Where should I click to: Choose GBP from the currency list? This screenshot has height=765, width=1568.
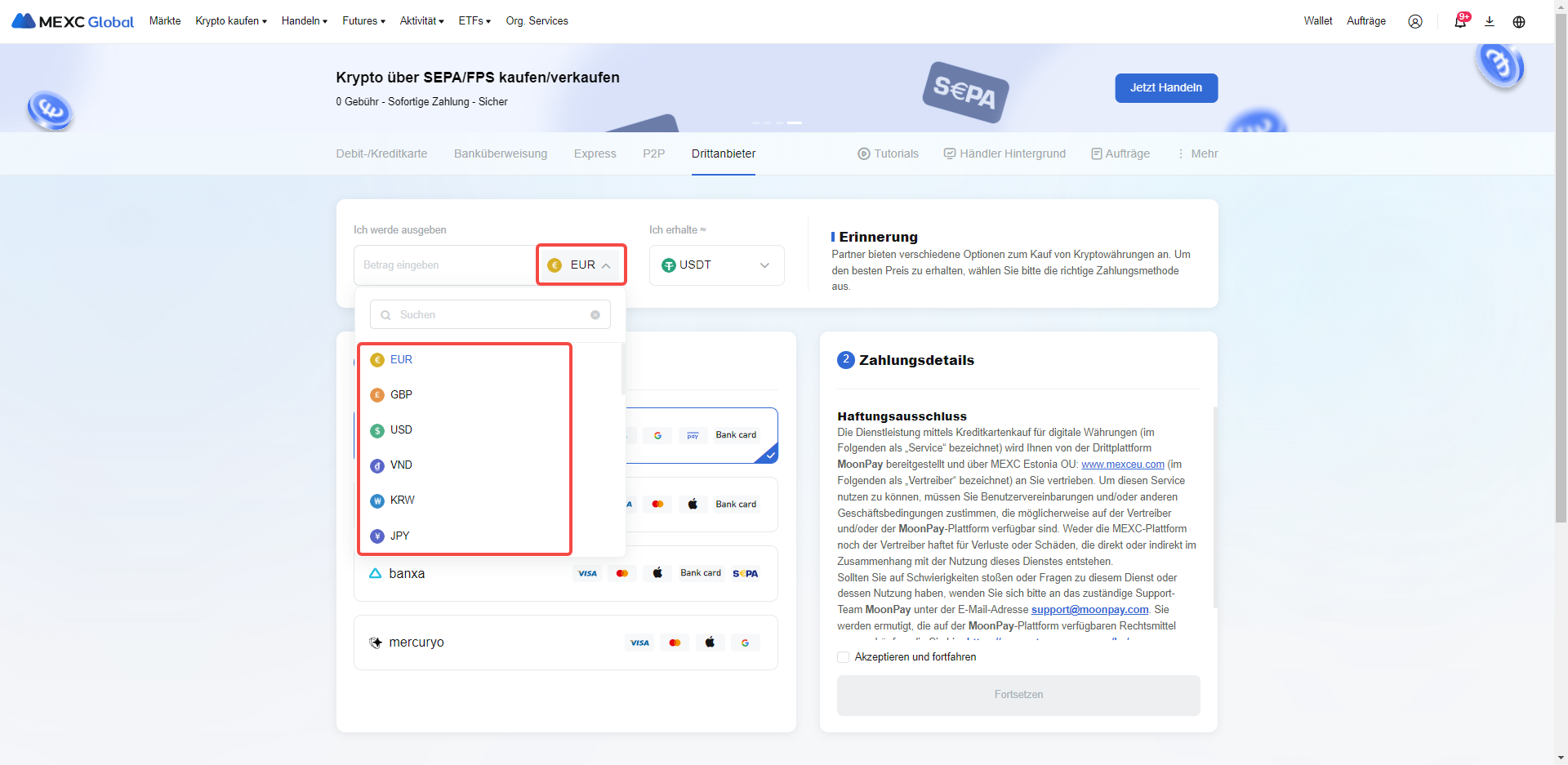401,395
